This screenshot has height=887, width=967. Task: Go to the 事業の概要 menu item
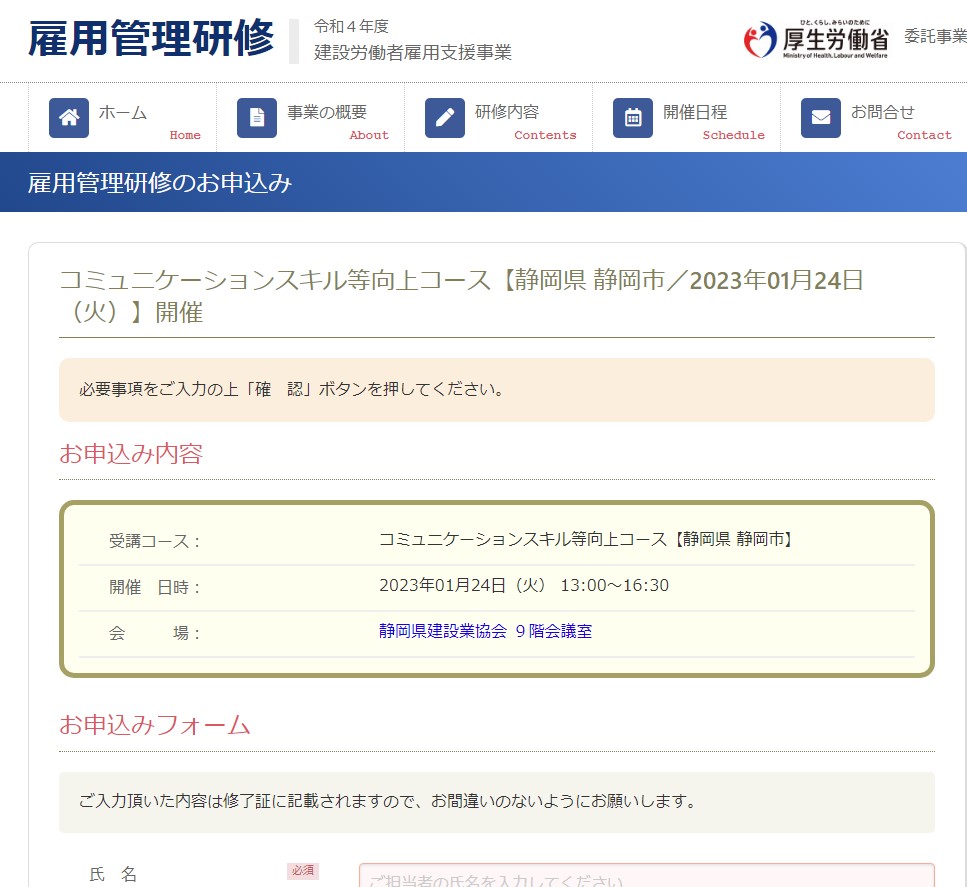[x=327, y=112]
